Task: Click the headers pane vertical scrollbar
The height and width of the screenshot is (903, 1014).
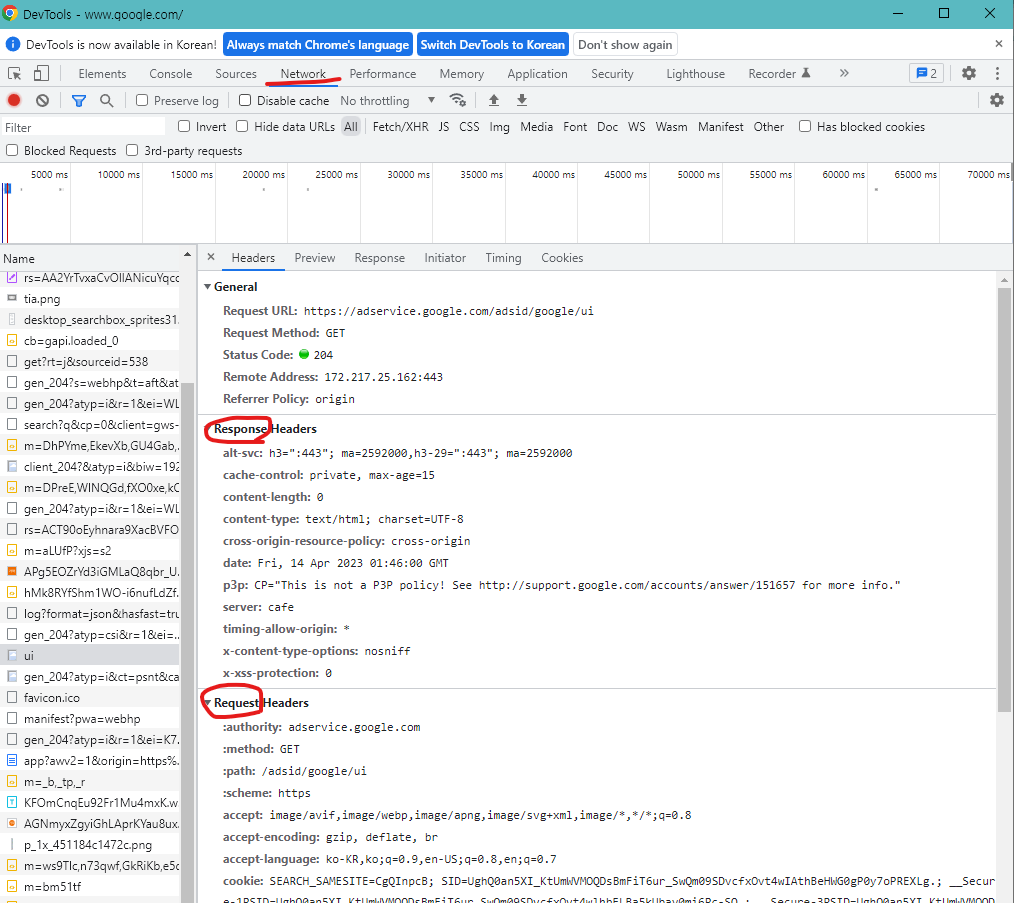Action: pos(1004,498)
